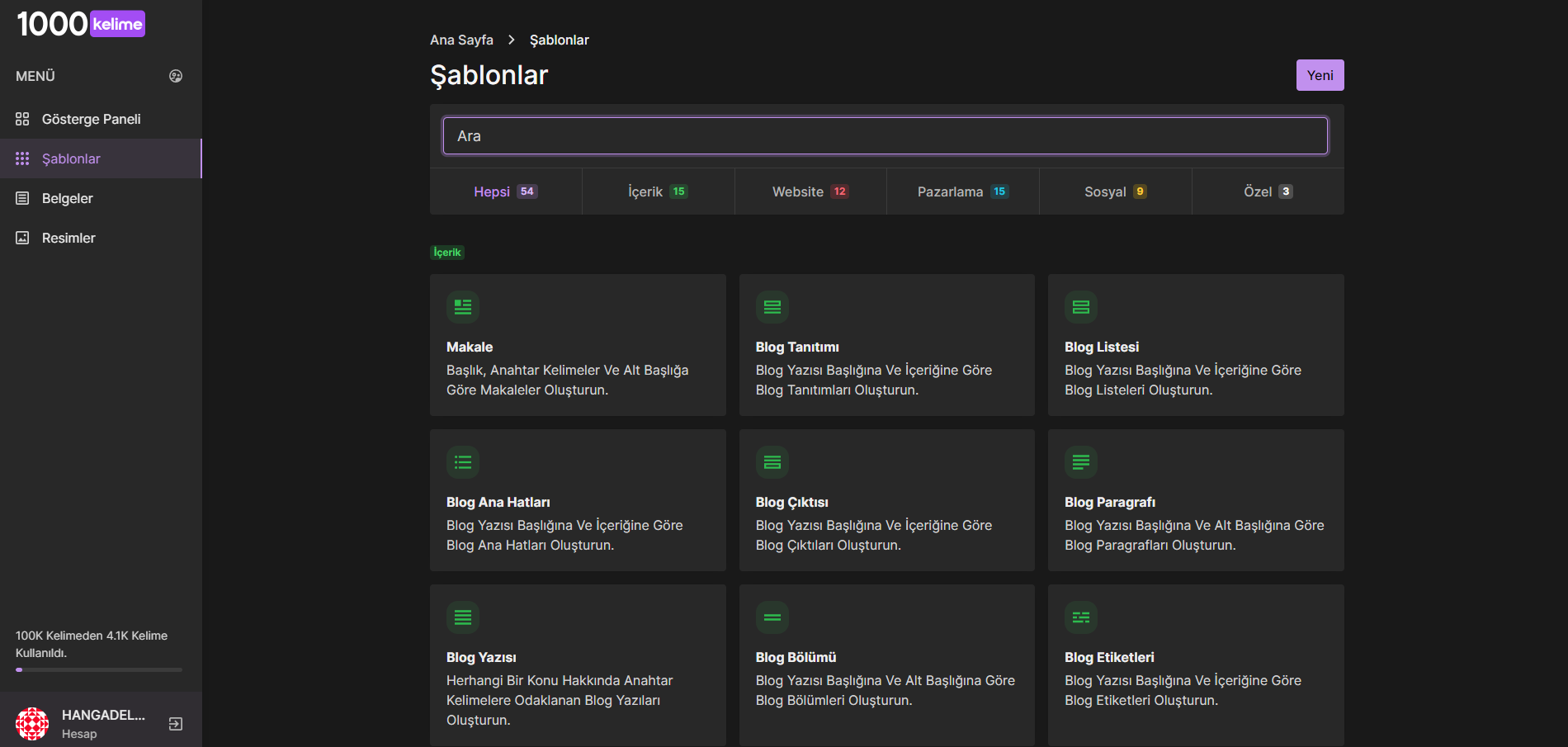
Task: Click the 1000kelime logo
Action: tap(81, 24)
